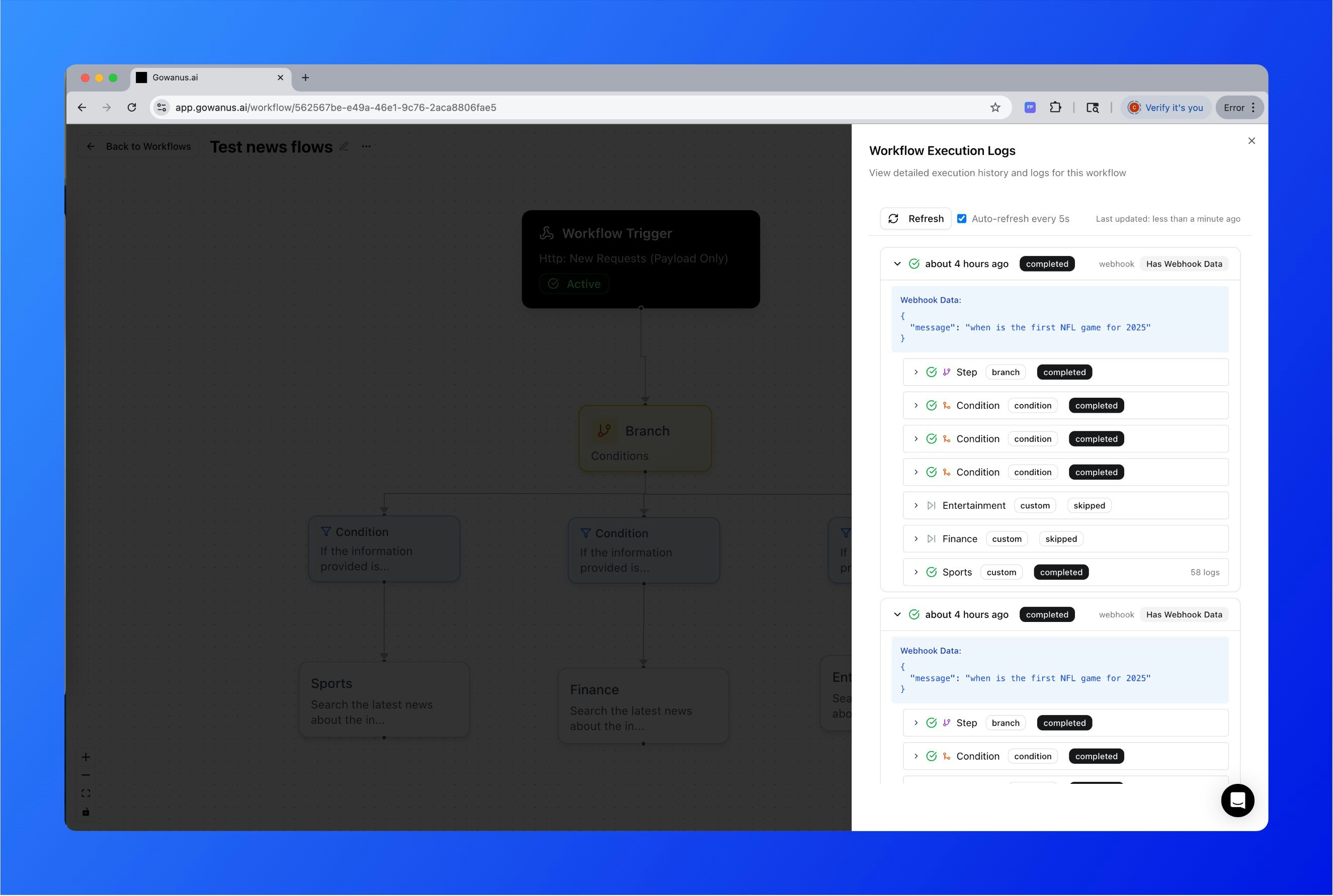1333x896 pixels.
Task: Click the branch tag on first Step row
Action: click(x=1006, y=373)
